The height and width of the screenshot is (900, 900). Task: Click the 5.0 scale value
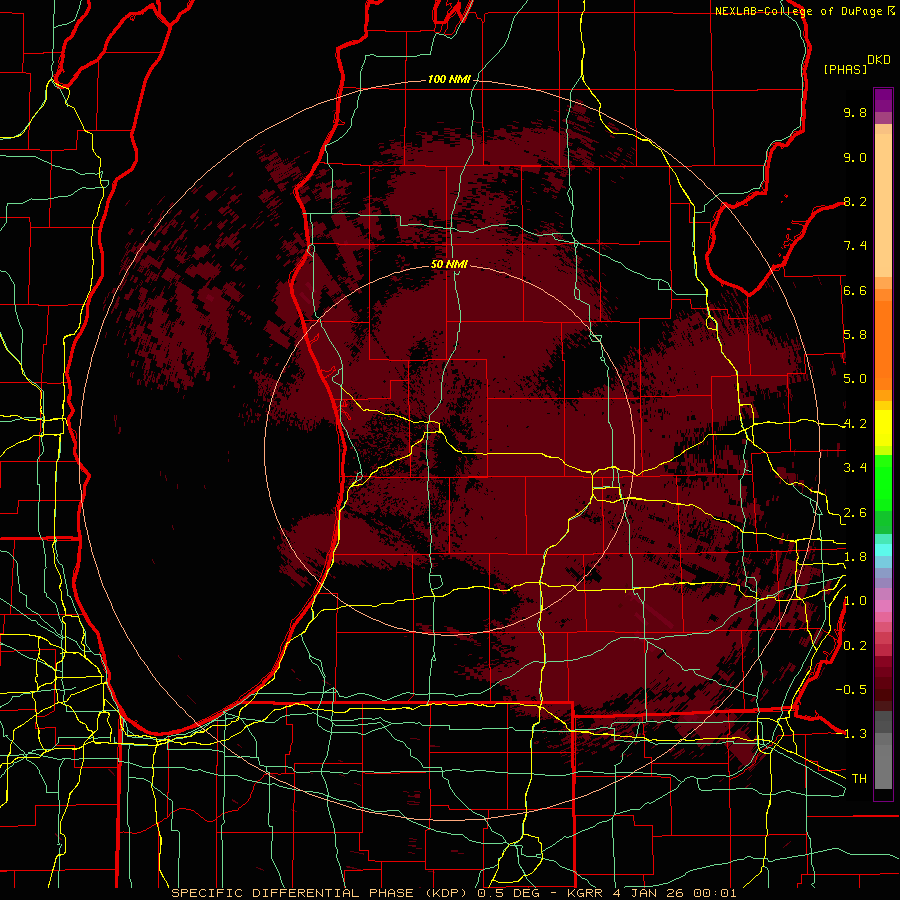[x=855, y=379]
